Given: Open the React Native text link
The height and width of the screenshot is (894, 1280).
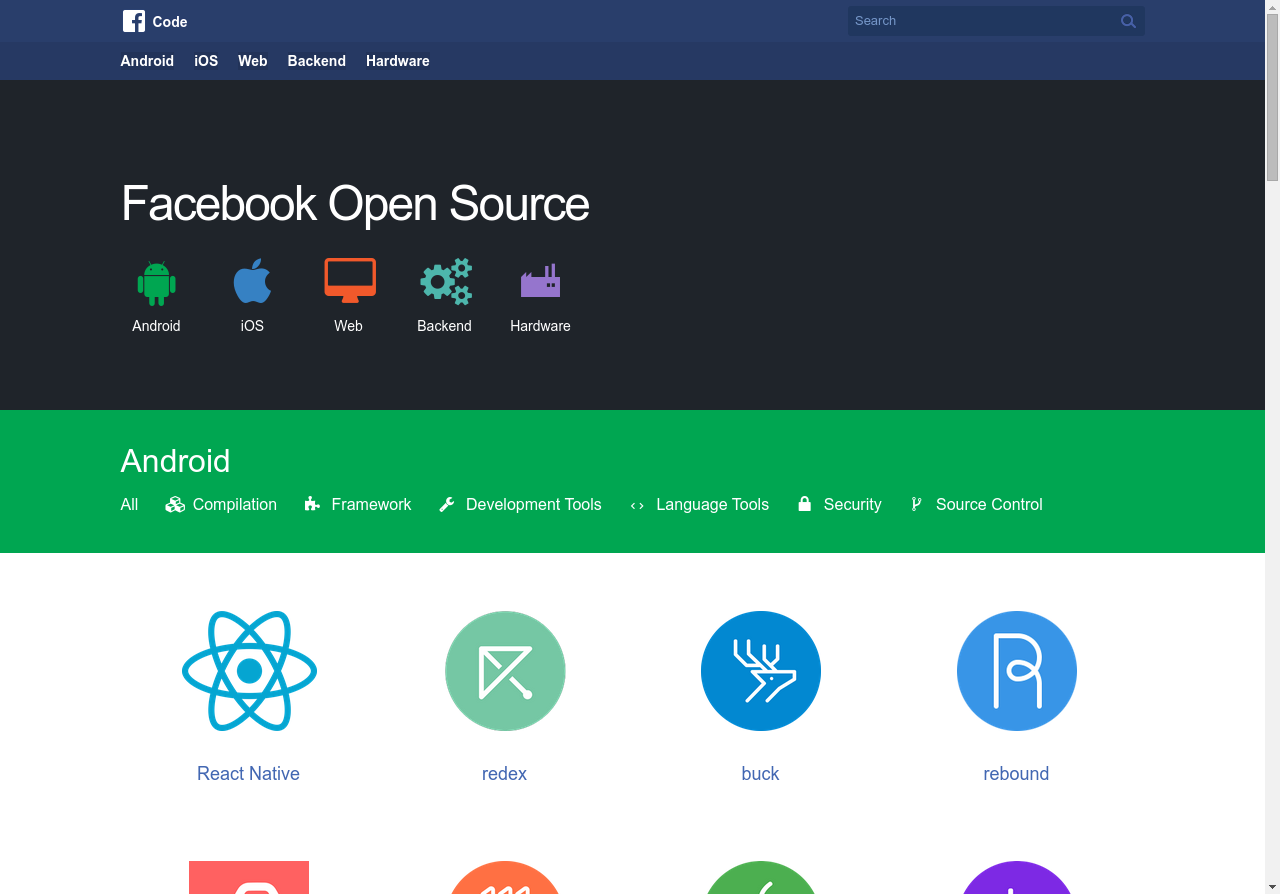Looking at the screenshot, I should 248,774.
